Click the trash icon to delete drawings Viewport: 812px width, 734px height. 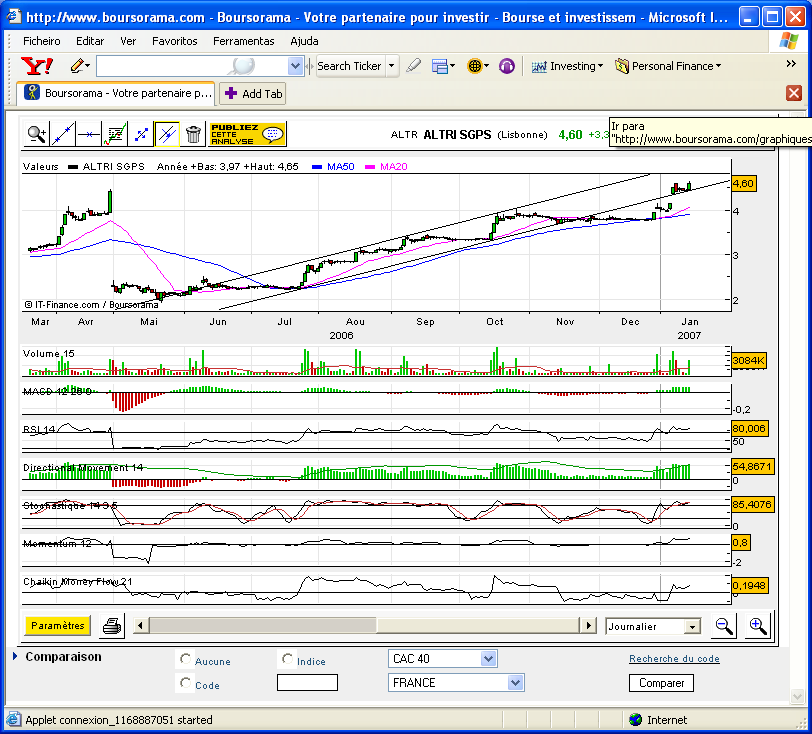tap(193, 135)
